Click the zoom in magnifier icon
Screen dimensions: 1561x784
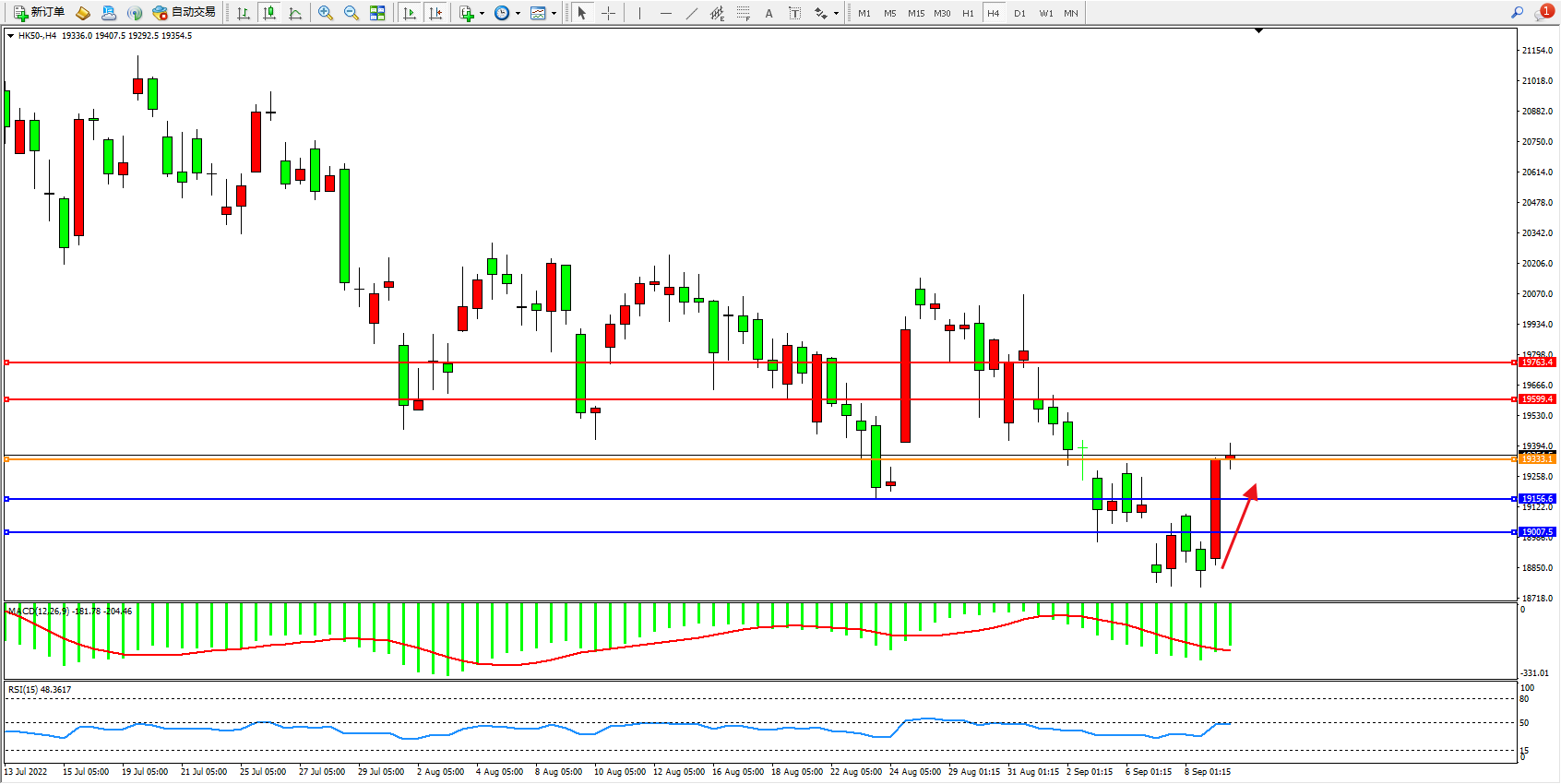click(x=325, y=13)
